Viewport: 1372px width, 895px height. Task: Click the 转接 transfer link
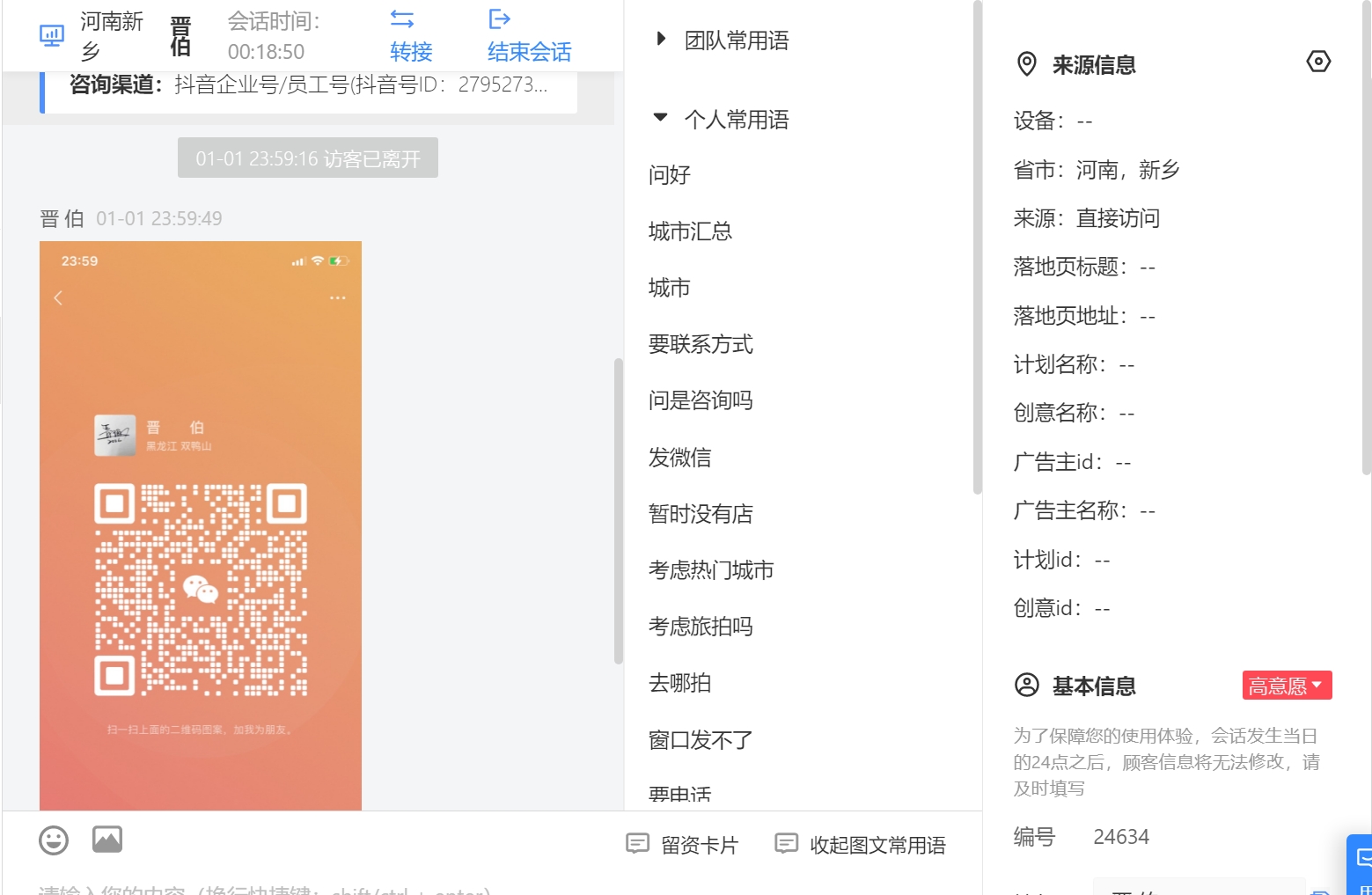coord(411,52)
